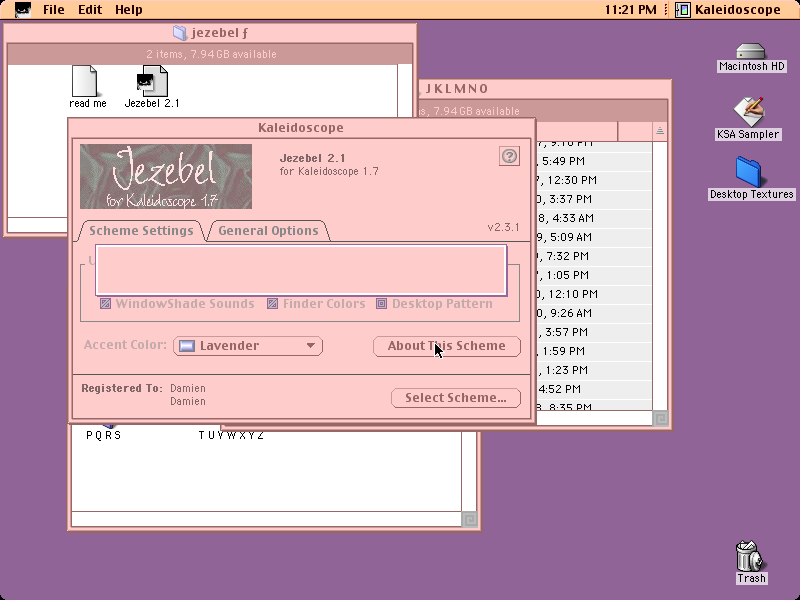Select the row ending in 3:57 PM
Image resolution: width=800 pixels, height=600 pixels.
click(593, 332)
